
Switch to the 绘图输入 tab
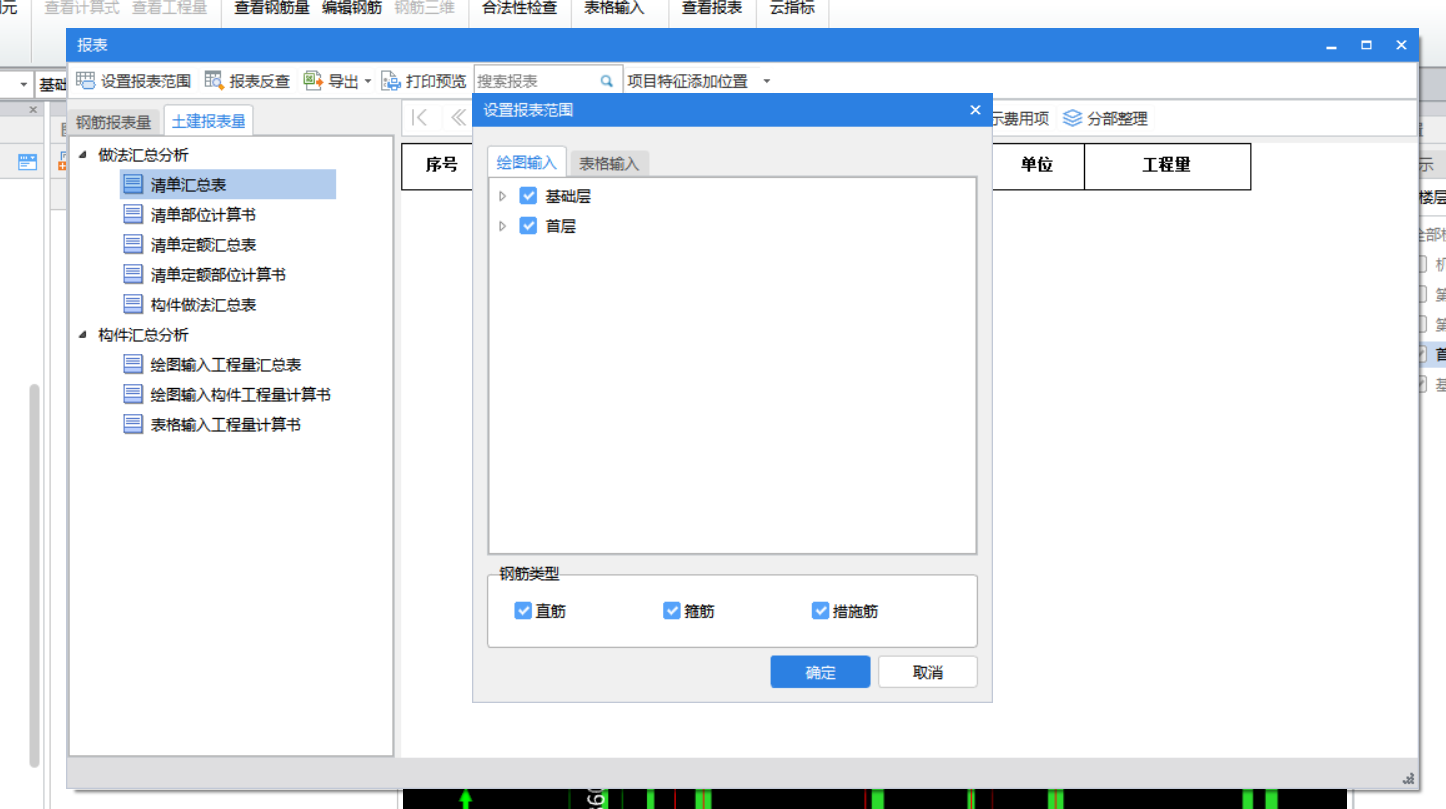[527, 162]
